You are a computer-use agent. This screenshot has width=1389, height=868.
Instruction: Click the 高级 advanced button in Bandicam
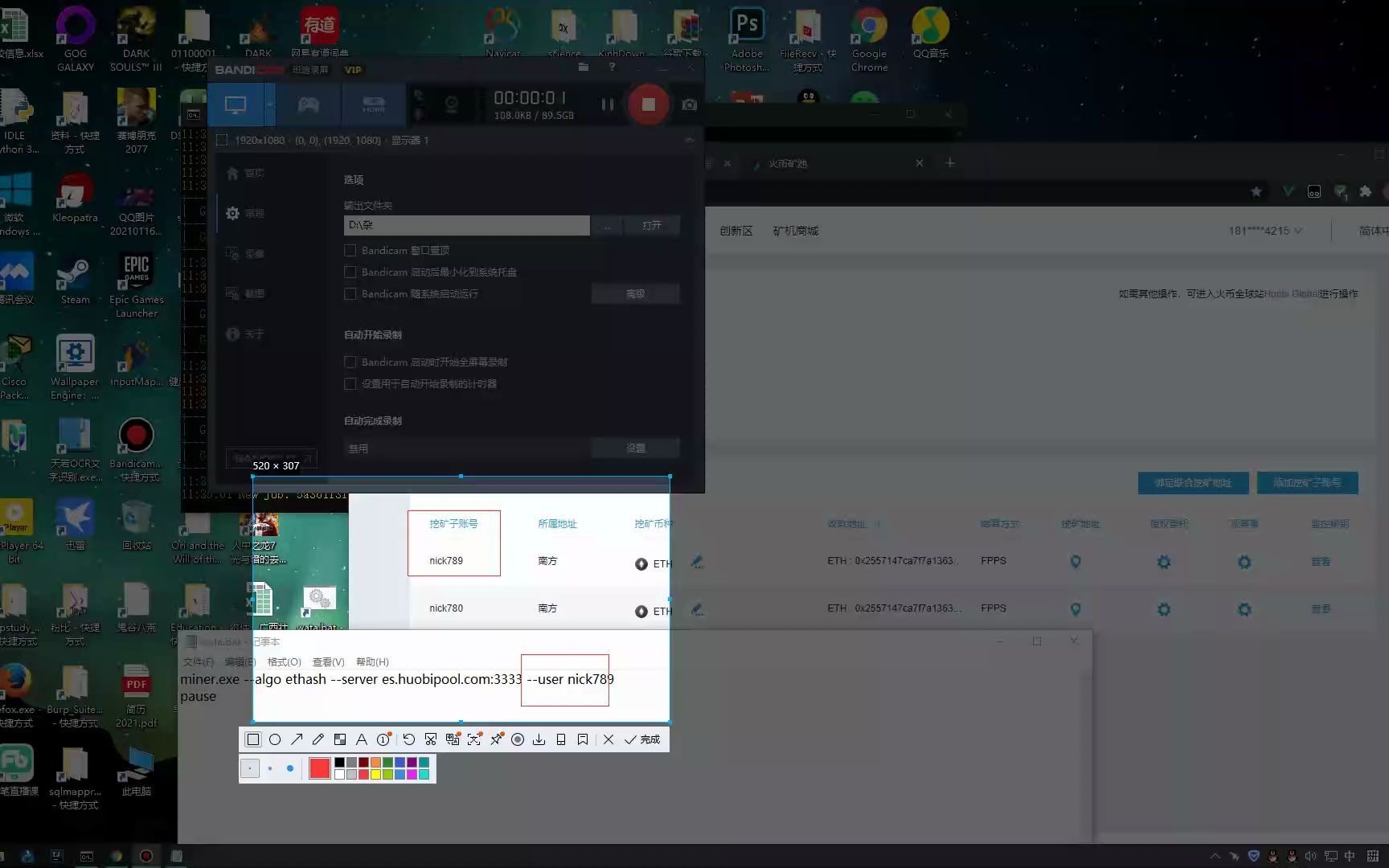(x=636, y=294)
